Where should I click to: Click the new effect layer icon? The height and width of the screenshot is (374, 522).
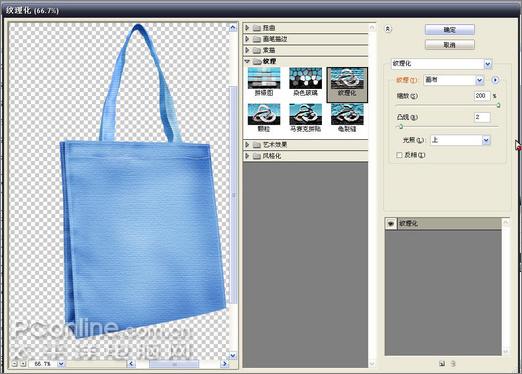click(442, 364)
